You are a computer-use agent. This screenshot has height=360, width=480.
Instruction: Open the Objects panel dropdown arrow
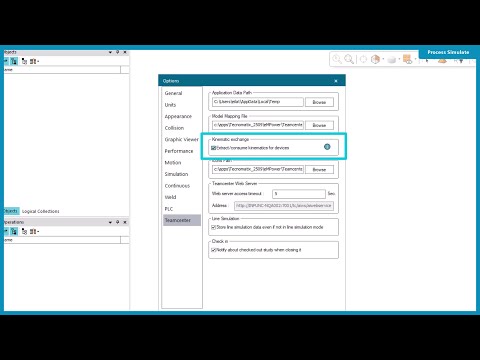[110, 52]
